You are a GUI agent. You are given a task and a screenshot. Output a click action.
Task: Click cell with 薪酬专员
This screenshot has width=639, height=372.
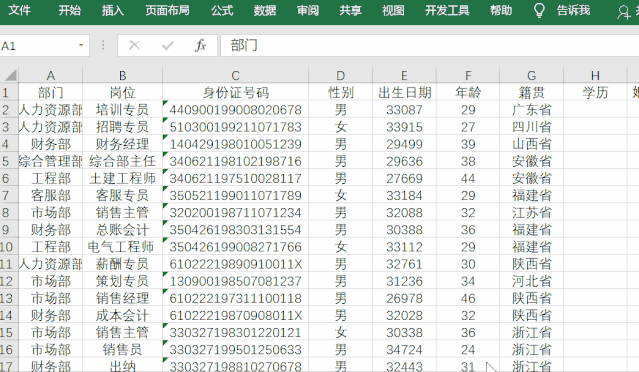pyautogui.click(x=122, y=264)
